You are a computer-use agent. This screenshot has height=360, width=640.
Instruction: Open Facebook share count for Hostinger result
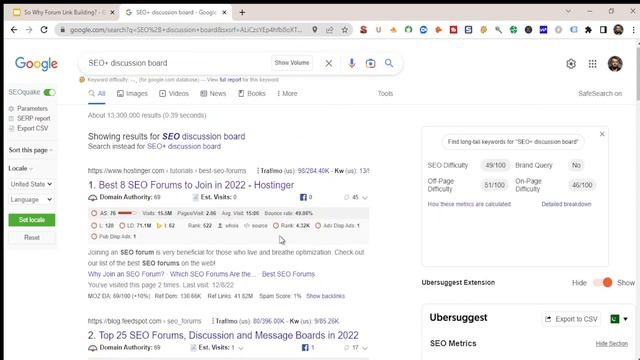(306, 197)
